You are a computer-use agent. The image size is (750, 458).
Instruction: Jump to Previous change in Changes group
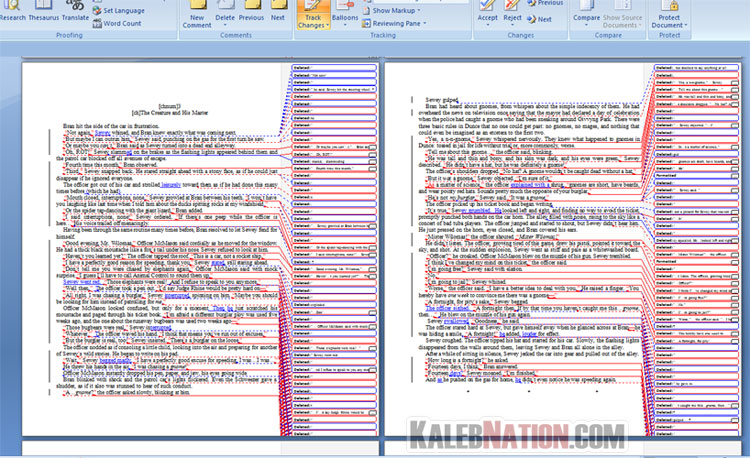coord(545,3)
